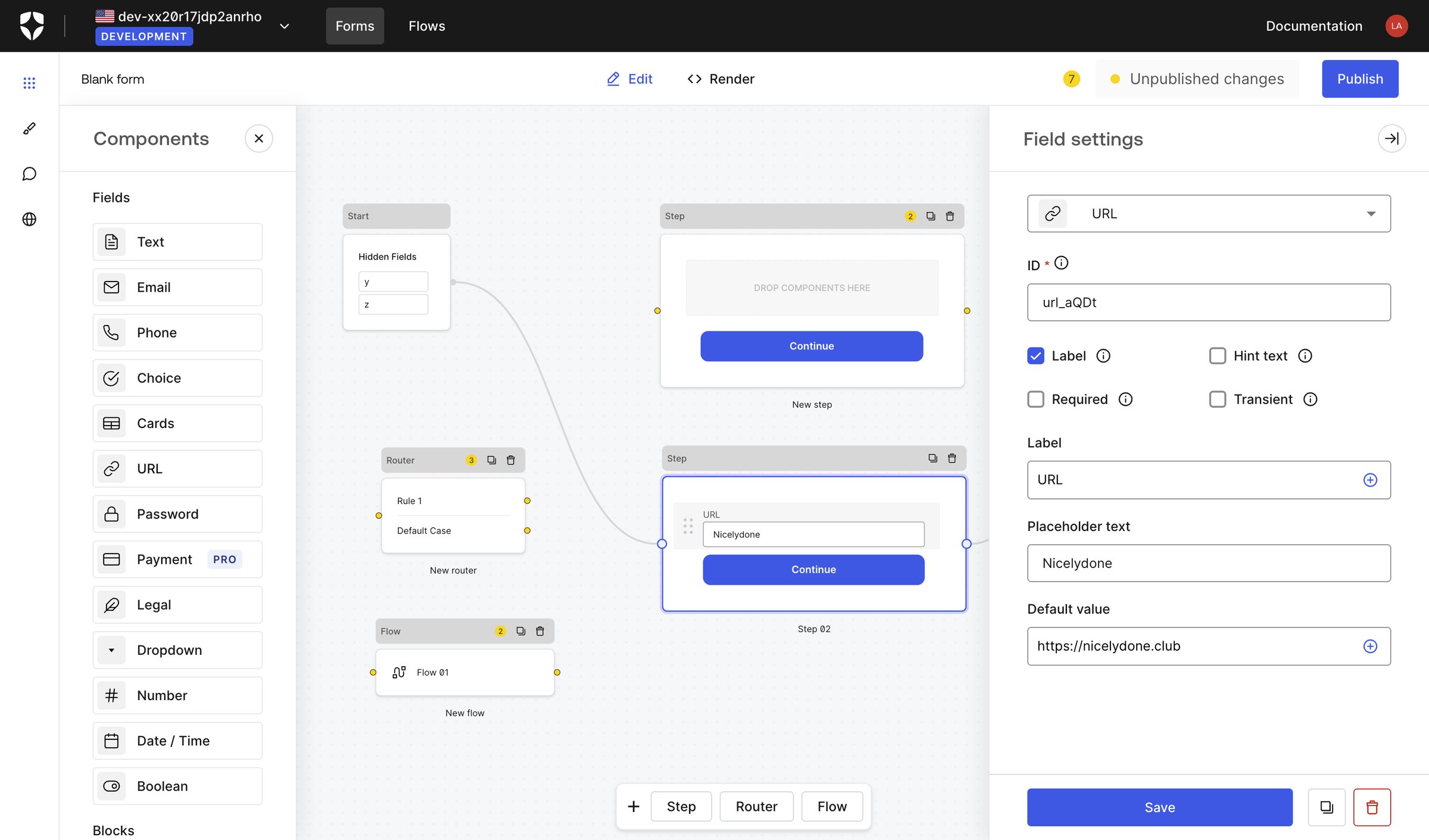1429x840 pixels.
Task: Click the ID info icon
Action: click(1061, 263)
